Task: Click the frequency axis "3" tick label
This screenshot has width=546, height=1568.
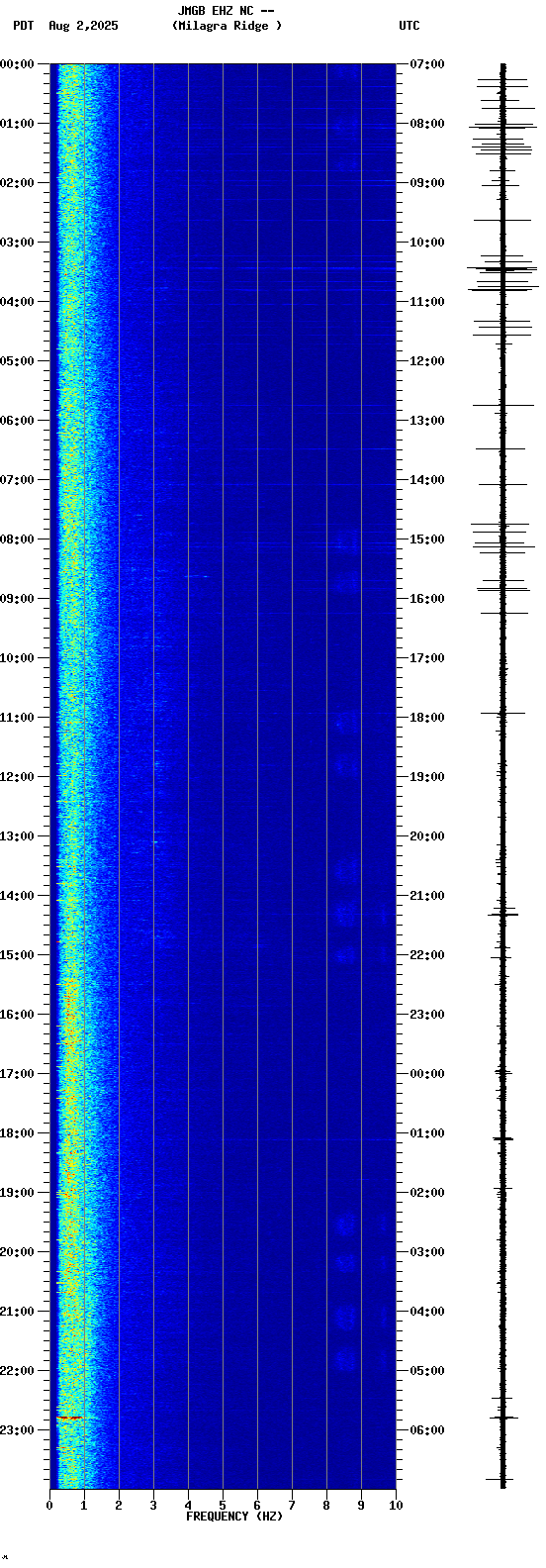Action: coord(153,1506)
